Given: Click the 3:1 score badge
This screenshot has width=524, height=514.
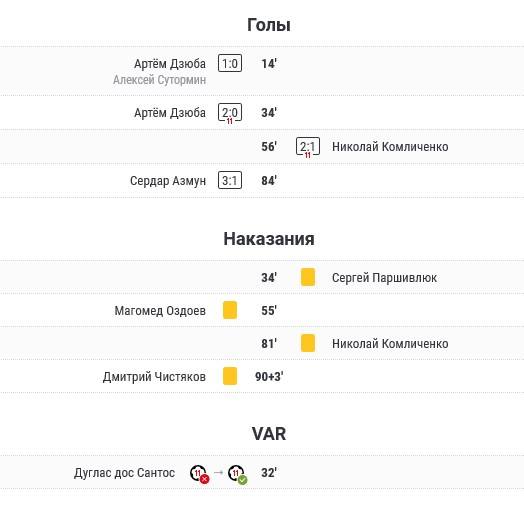Looking at the screenshot, I should 230,180.
